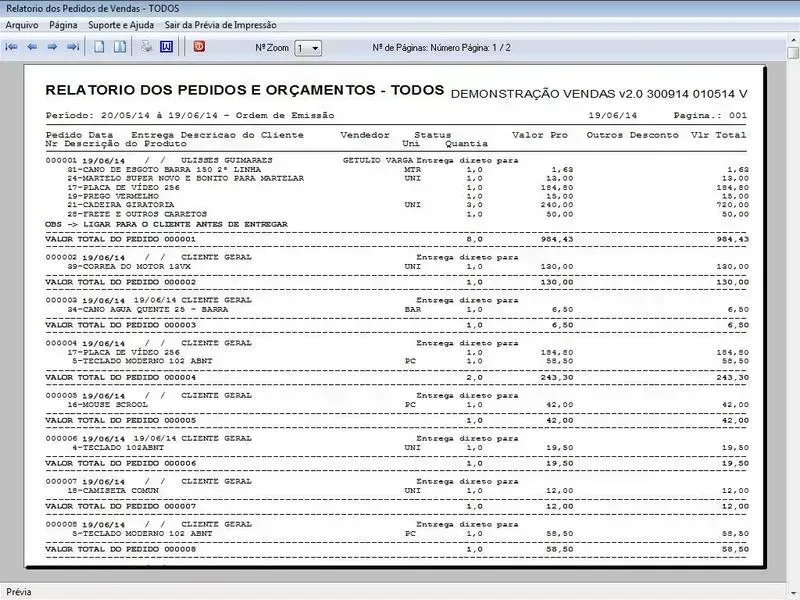Export report with the Word icon
The image size is (800, 600).
pyautogui.click(x=166, y=47)
